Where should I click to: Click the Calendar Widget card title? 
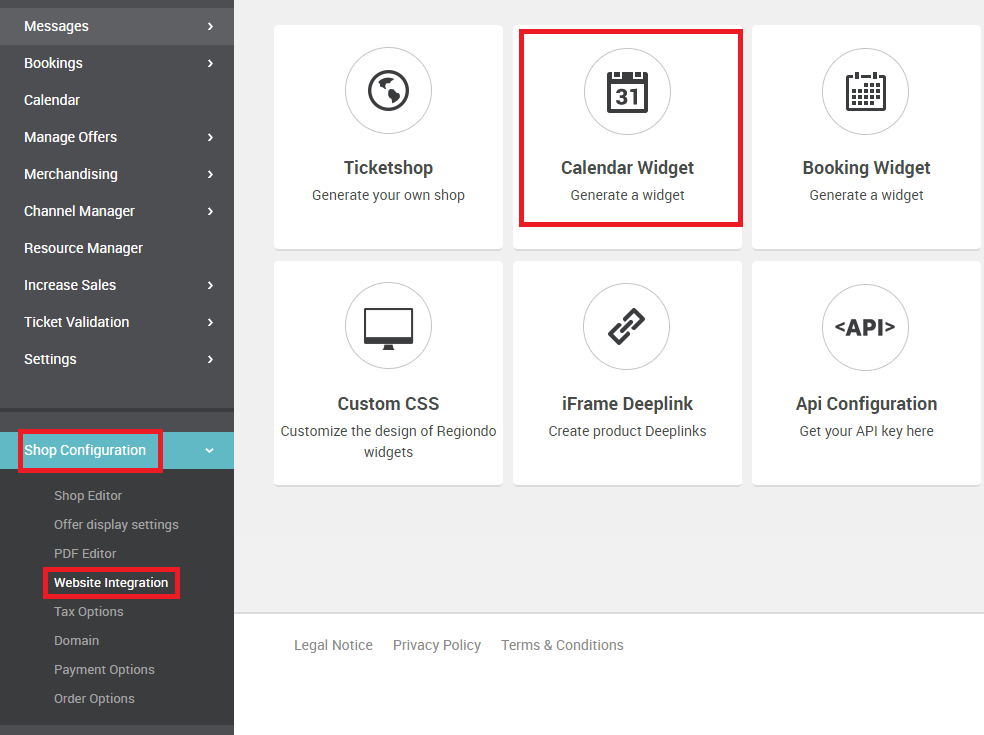[x=628, y=168]
